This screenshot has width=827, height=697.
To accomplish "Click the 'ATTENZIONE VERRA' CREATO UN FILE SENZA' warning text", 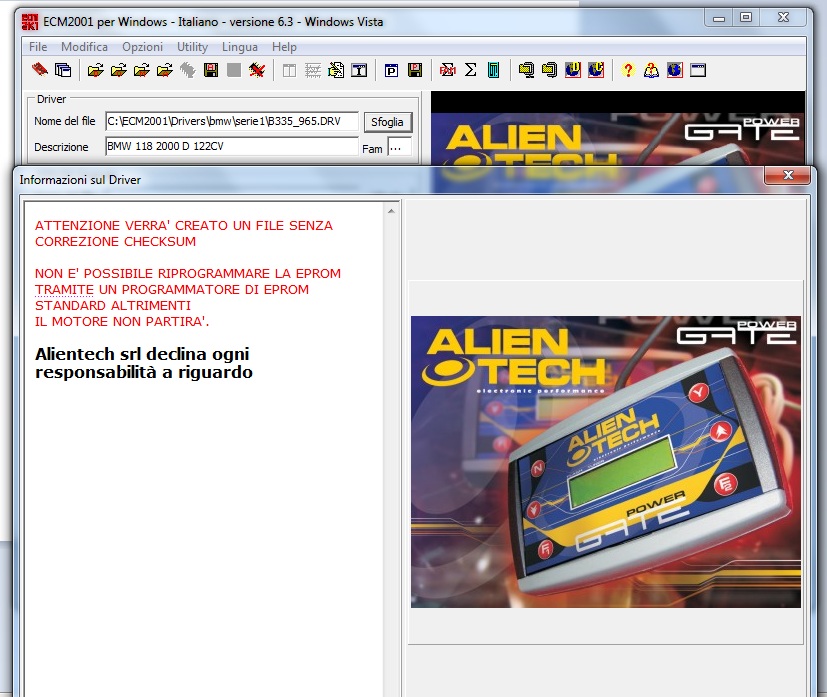I will (x=184, y=226).
